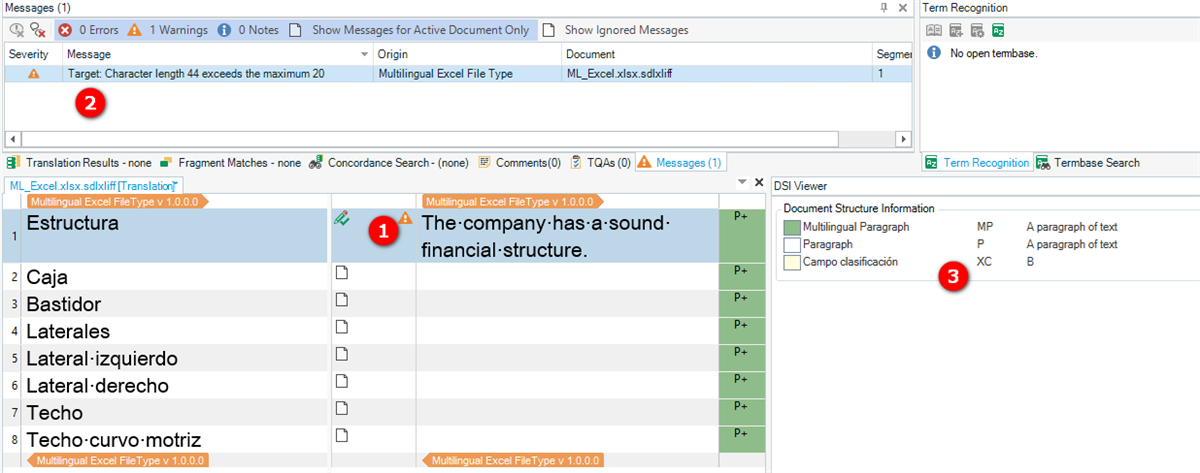The height and width of the screenshot is (473, 1200).
Task: Open the Message column filter dropdown arrow
Action: 364,54
